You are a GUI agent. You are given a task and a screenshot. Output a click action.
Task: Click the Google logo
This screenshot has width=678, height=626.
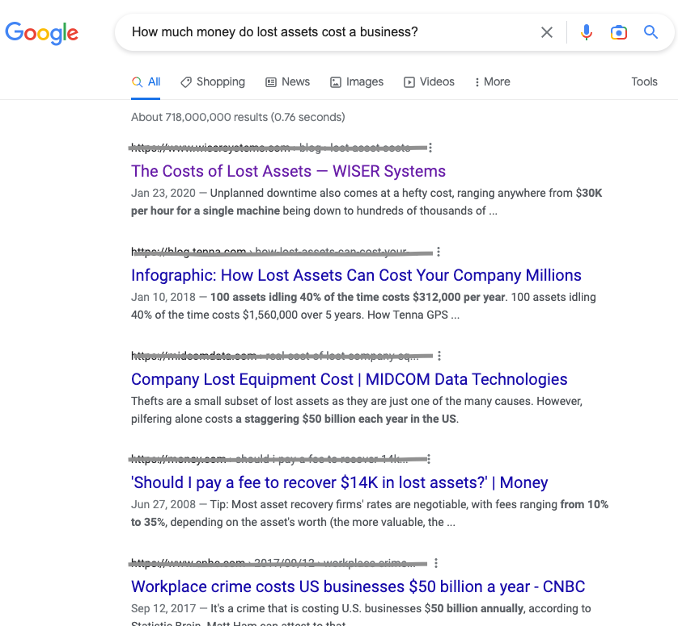coord(42,32)
